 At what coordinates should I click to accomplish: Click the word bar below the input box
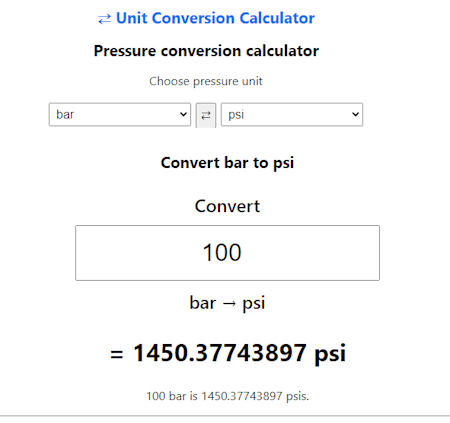pos(203,303)
